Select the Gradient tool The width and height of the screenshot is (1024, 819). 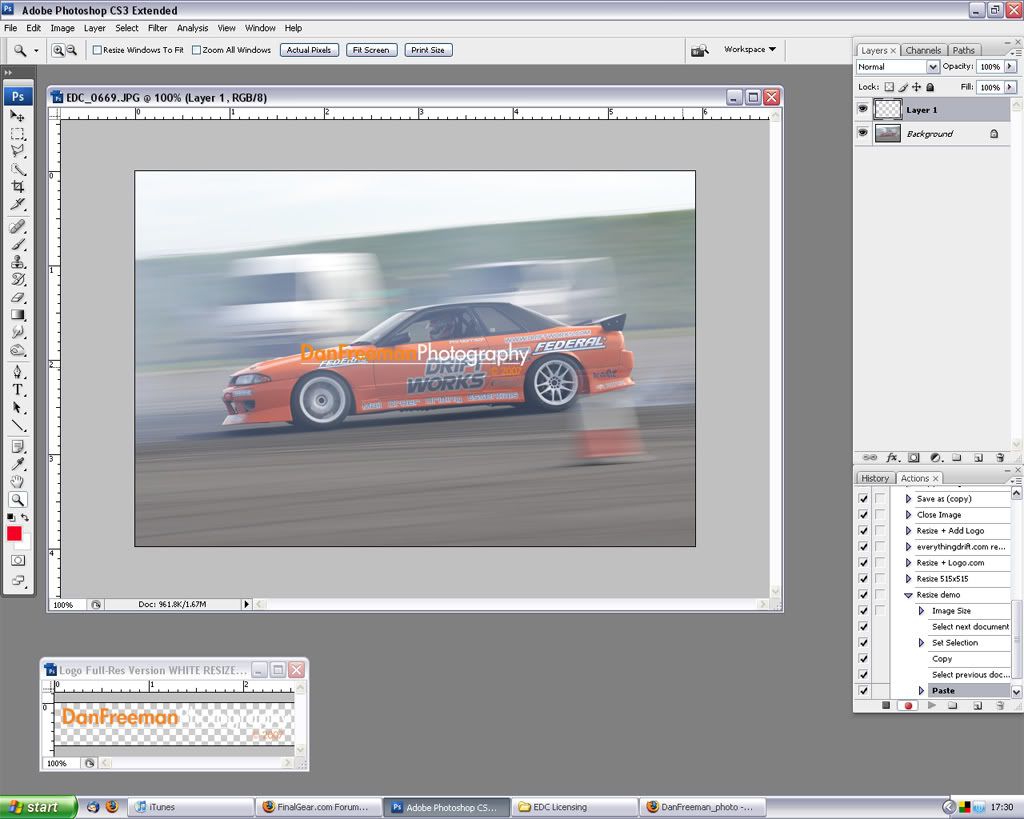(x=18, y=315)
